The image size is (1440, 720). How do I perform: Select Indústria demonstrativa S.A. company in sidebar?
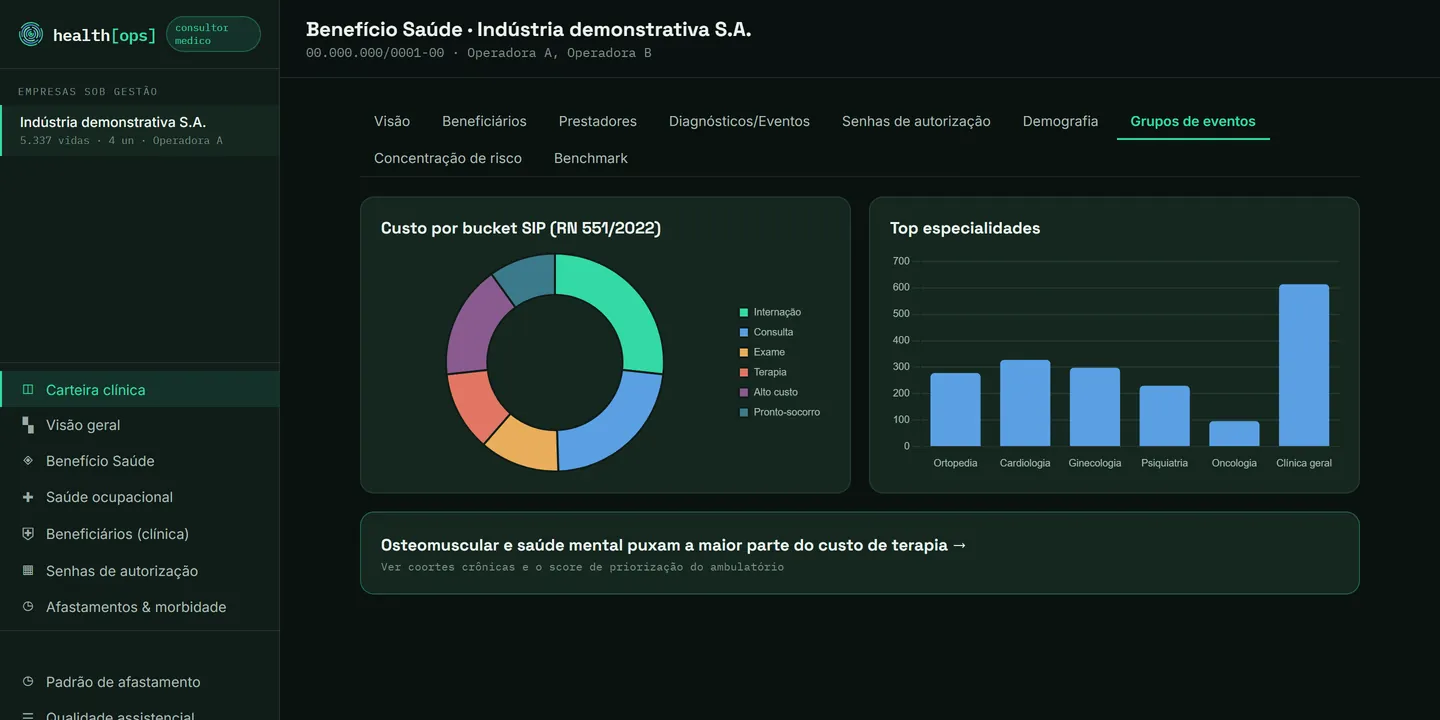pyautogui.click(x=140, y=130)
